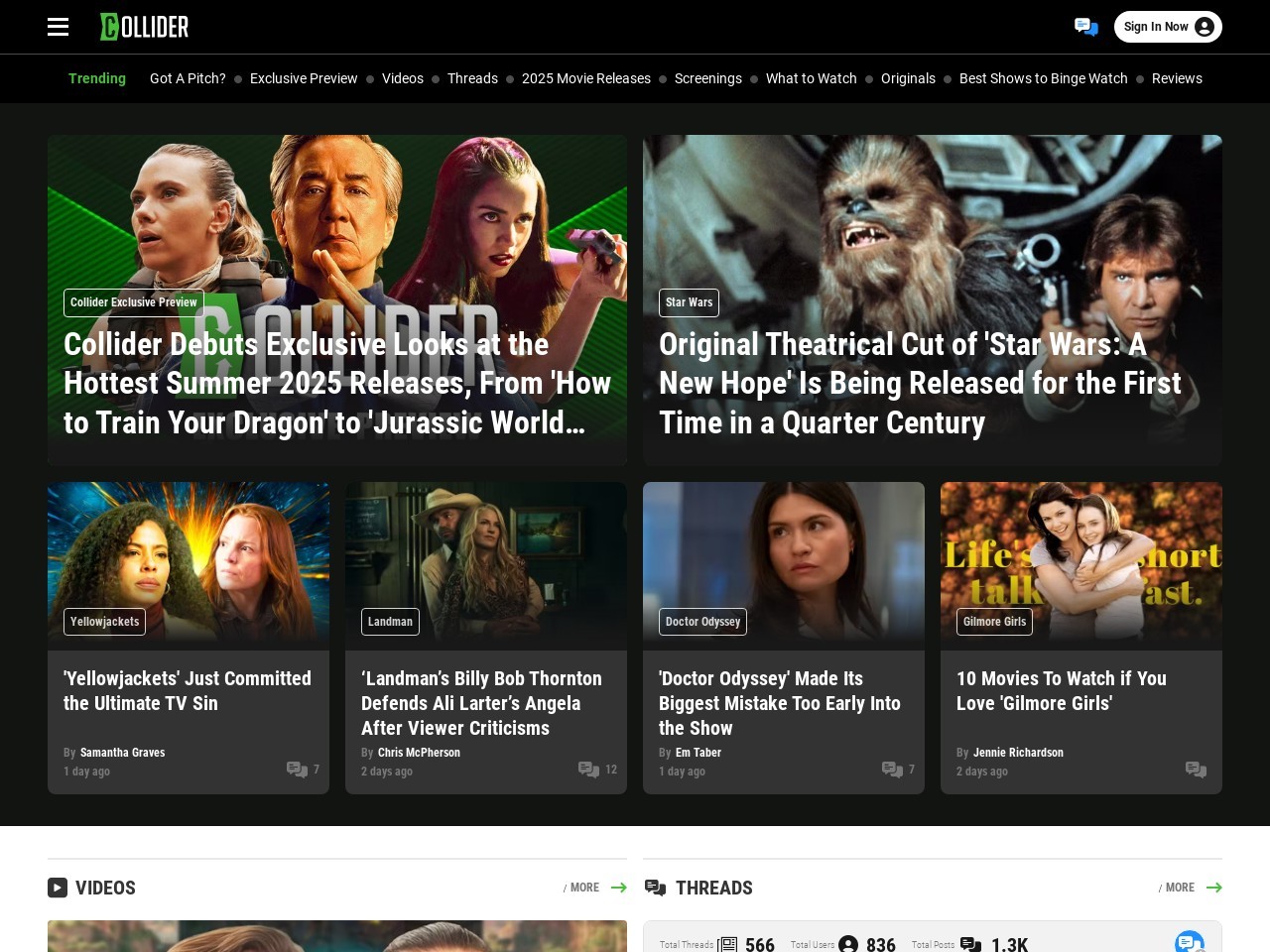Open Star Wars original theatrical cut headline
Viewport: 1270px width, 952px height.
tap(920, 384)
